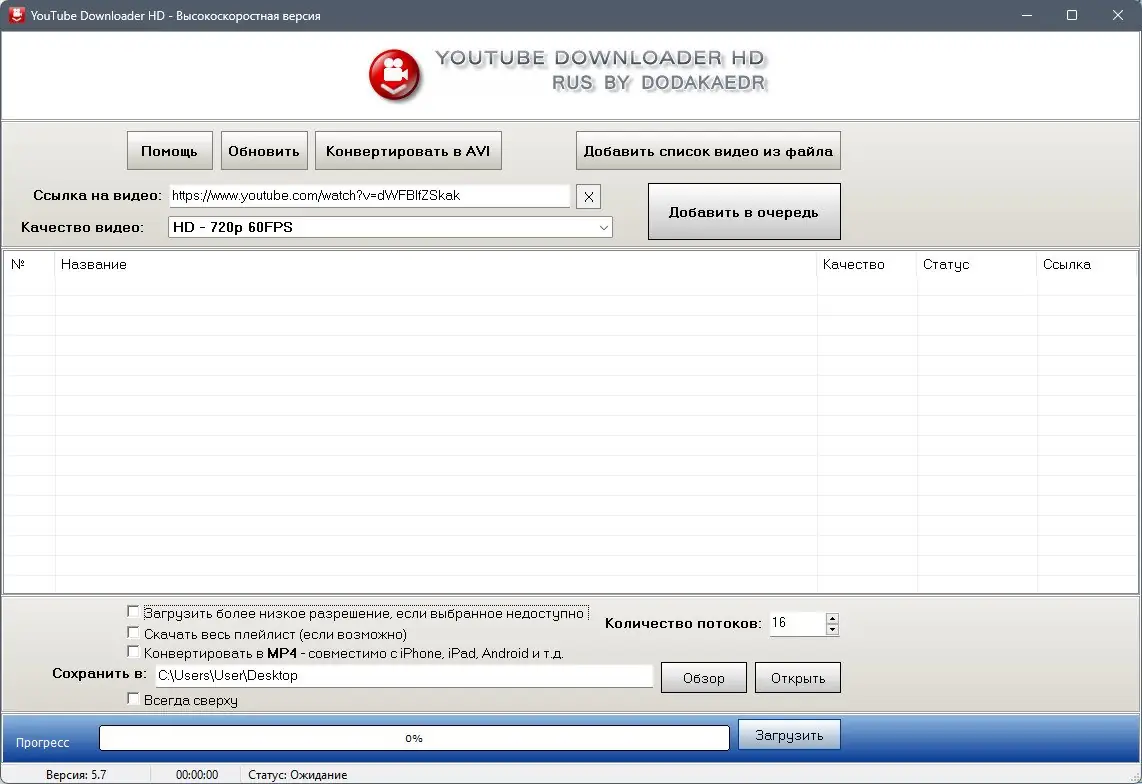Click the 0% progress bar
1142x784 pixels.
point(414,738)
